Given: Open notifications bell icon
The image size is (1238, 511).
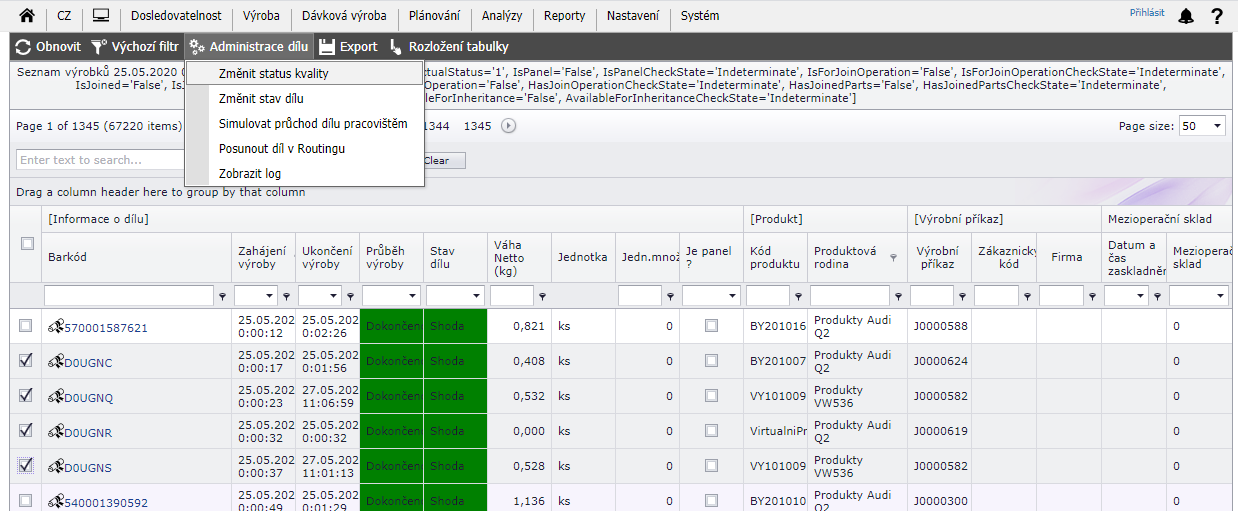Looking at the screenshot, I should [1186, 16].
